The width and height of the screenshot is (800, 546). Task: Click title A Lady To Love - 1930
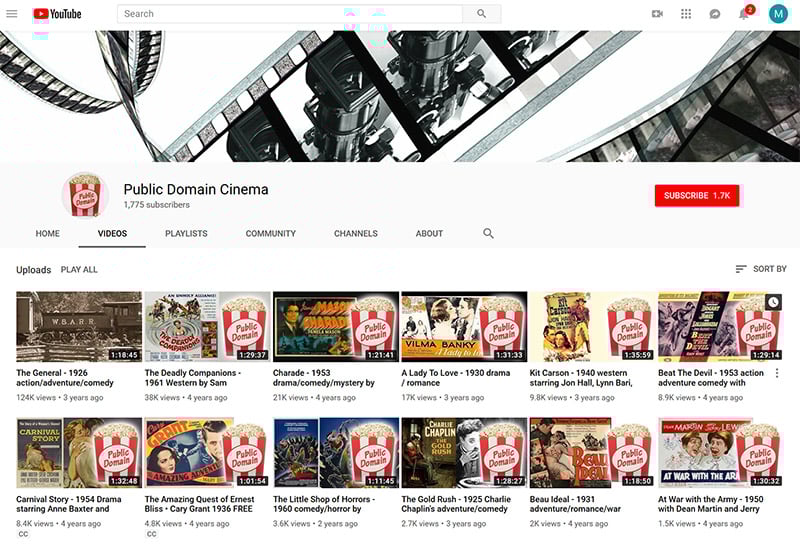click(456, 378)
